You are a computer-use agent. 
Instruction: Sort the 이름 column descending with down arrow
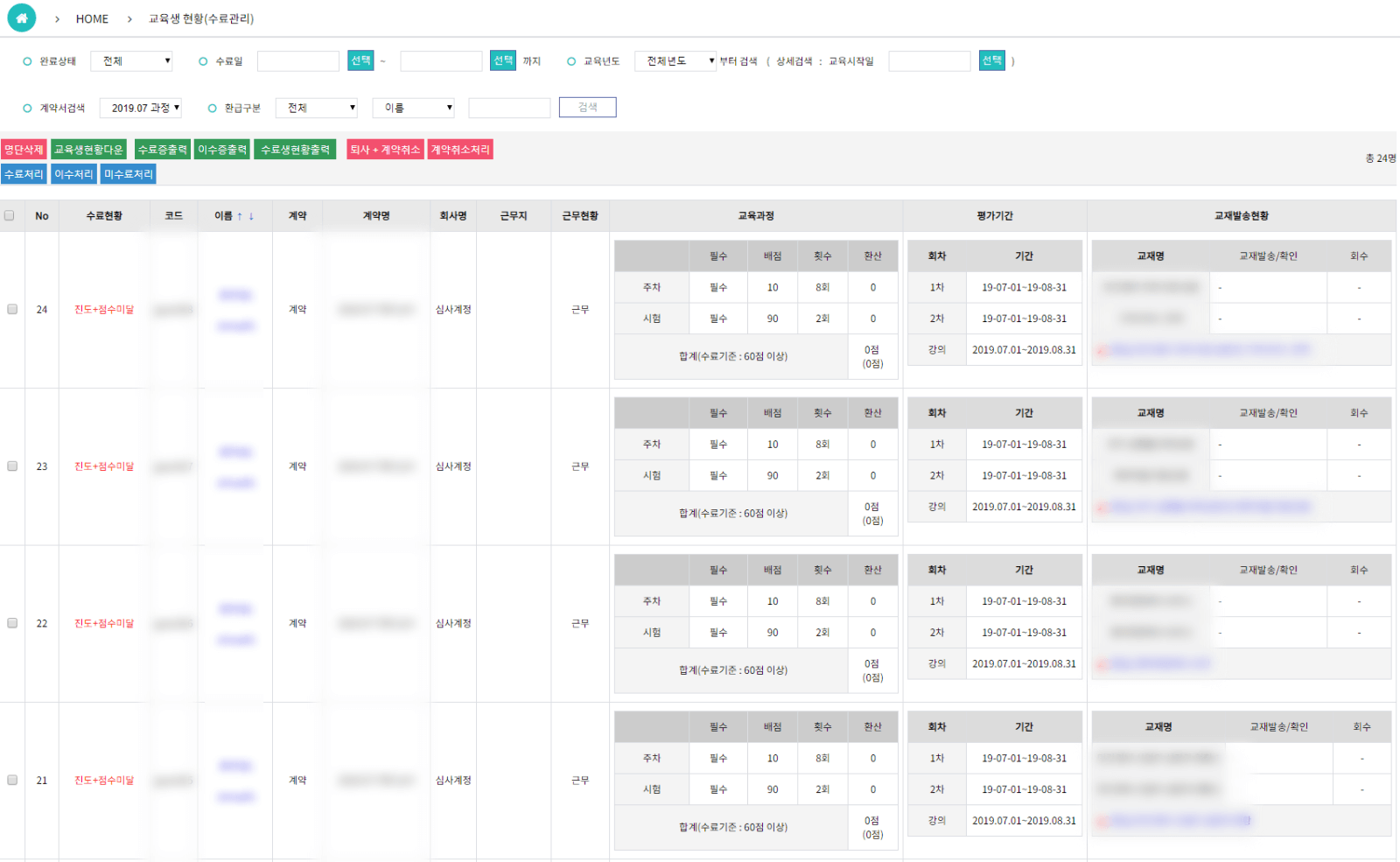251,216
